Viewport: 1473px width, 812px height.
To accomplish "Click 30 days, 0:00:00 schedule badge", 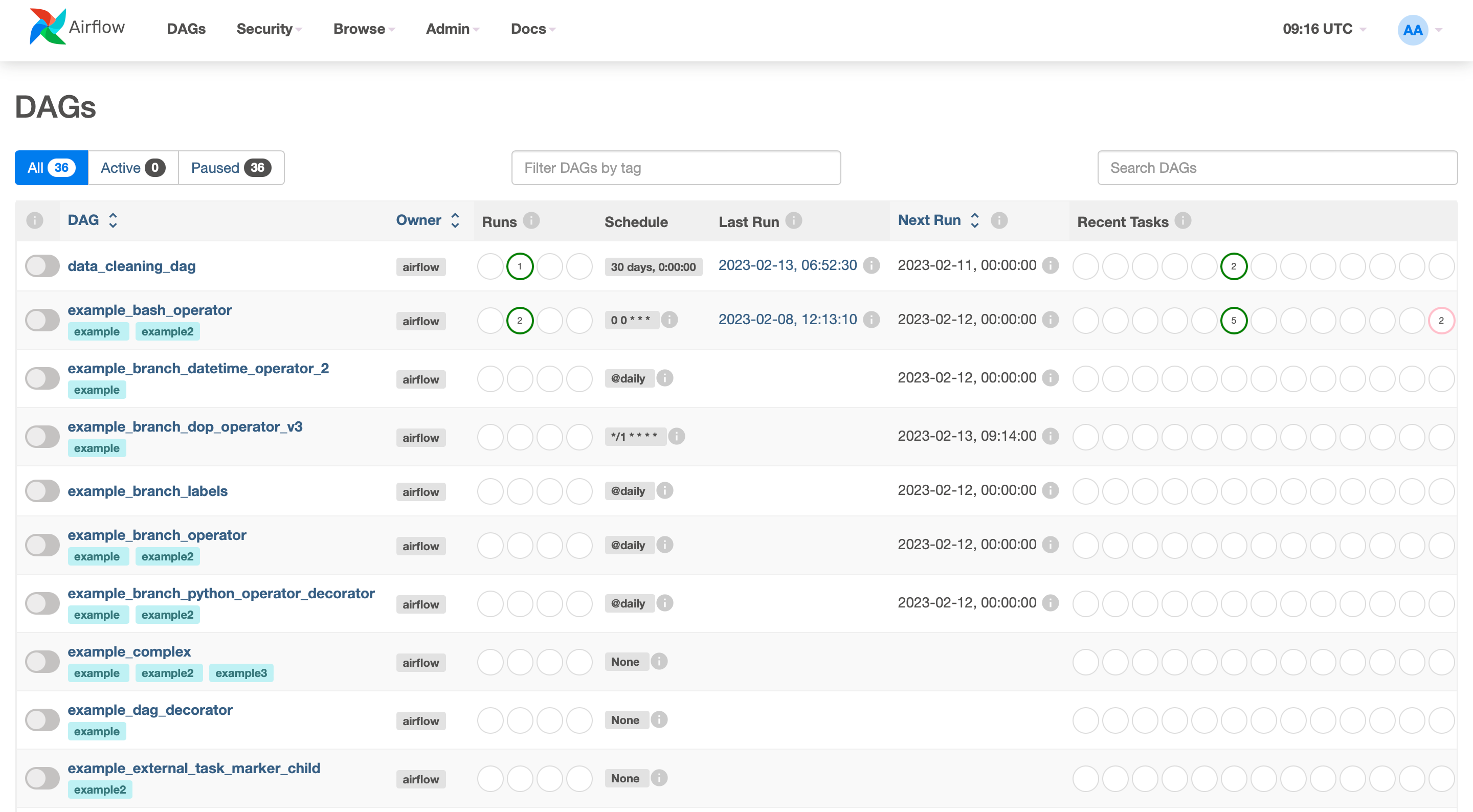I will [653, 267].
